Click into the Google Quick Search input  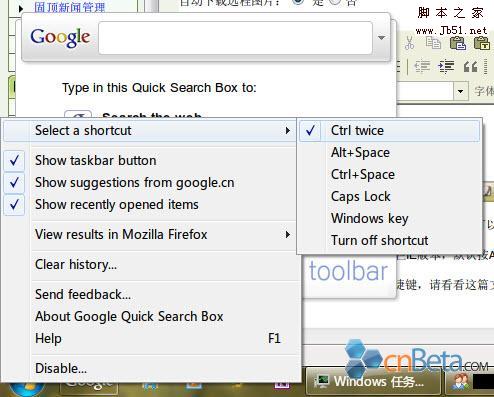235,38
